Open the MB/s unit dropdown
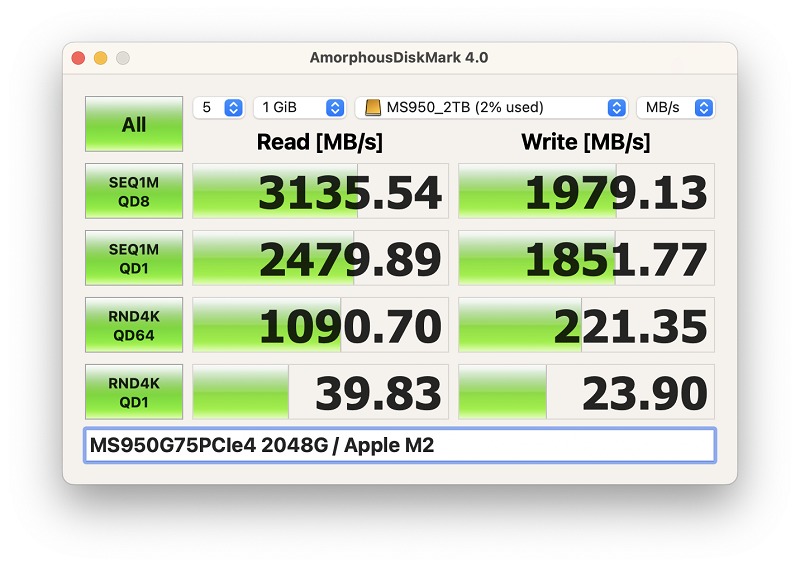This screenshot has width=800, height=567. [676, 108]
